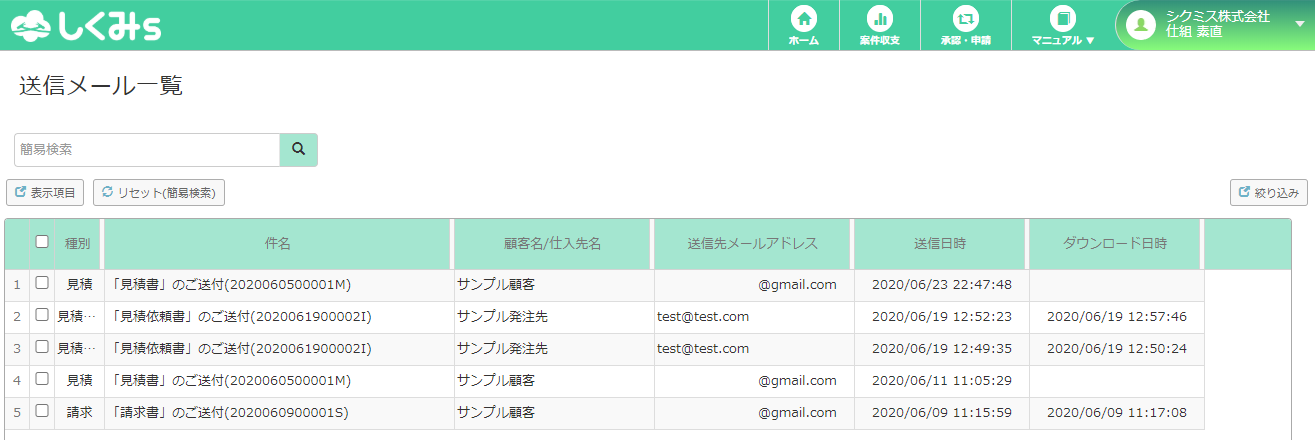Open the 案件収支 chart icon

click(880, 25)
